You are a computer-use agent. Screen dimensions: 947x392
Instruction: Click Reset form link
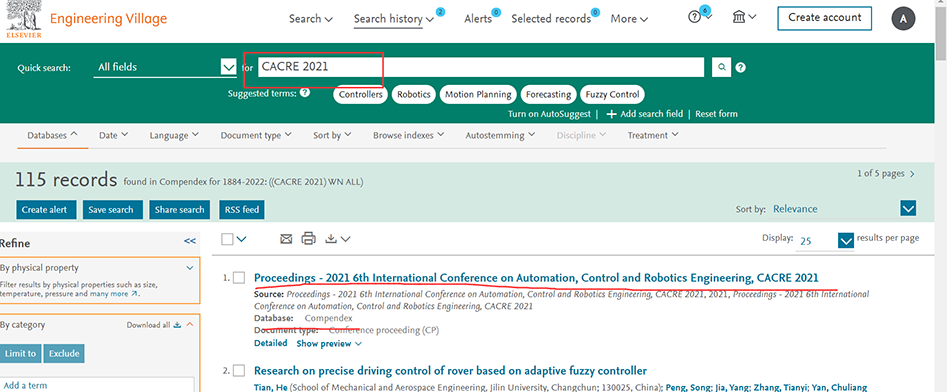pyautogui.click(x=716, y=114)
